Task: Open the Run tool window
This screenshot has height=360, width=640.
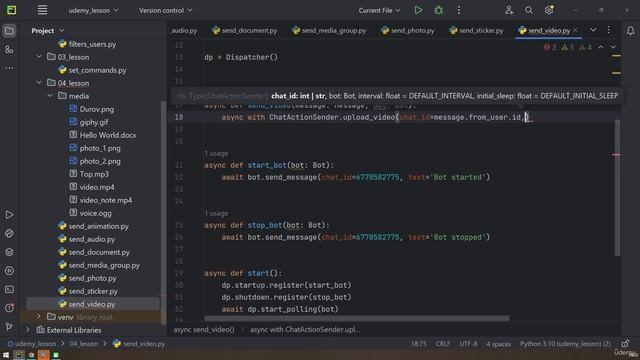Action: [x=9, y=215]
